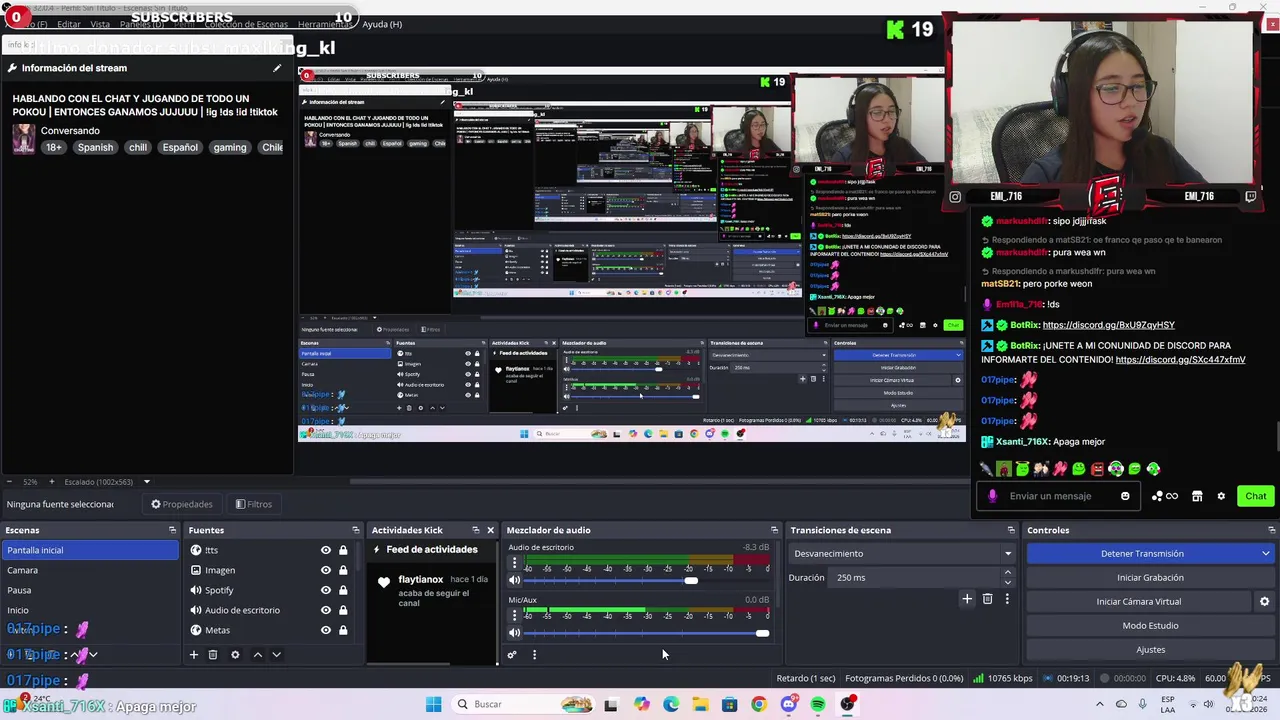This screenshot has height=720, width=1280.
Task: Show hidden system tray icons
Action: pyautogui.click(x=1100, y=704)
